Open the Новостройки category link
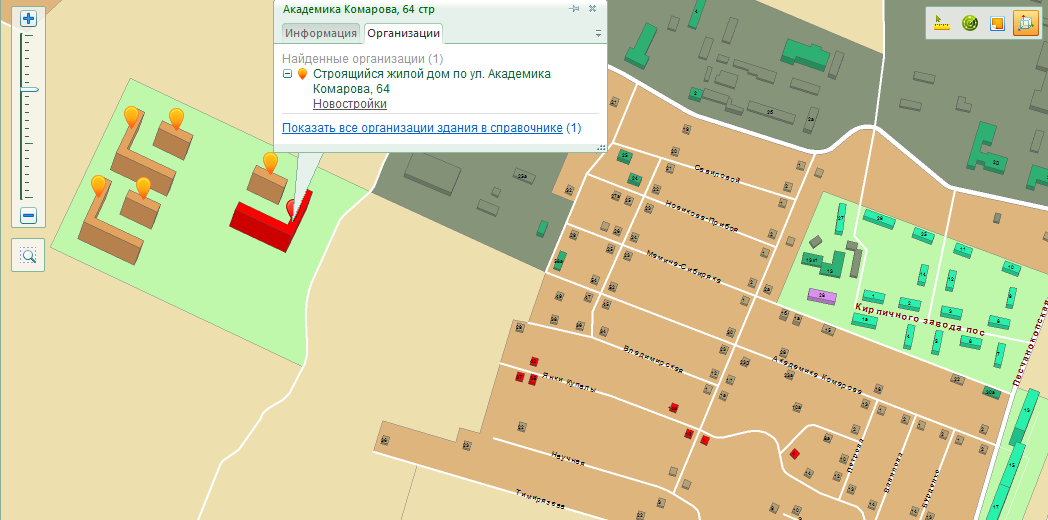Image resolution: width=1048 pixels, height=520 pixels. point(350,104)
